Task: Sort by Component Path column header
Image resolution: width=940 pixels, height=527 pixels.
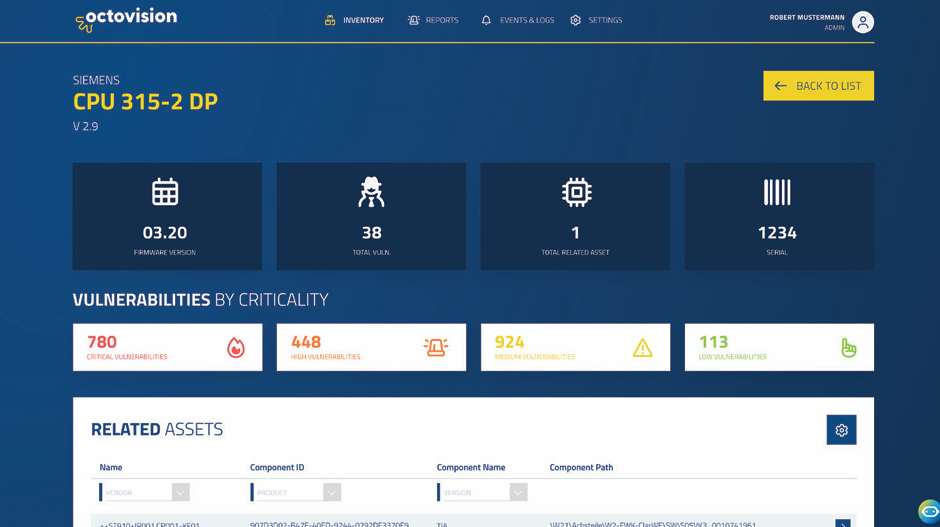Action: point(581,468)
